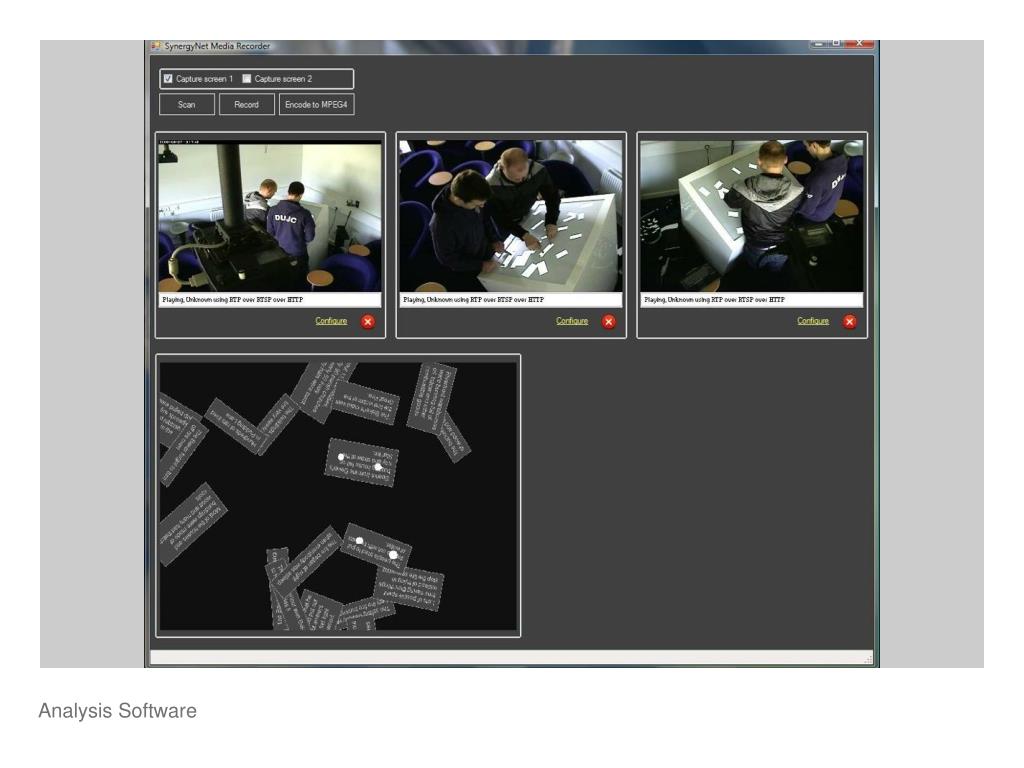Open Configure link under the middle camera feed
This screenshot has height=768, width=1024.
(x=572, y=321)
